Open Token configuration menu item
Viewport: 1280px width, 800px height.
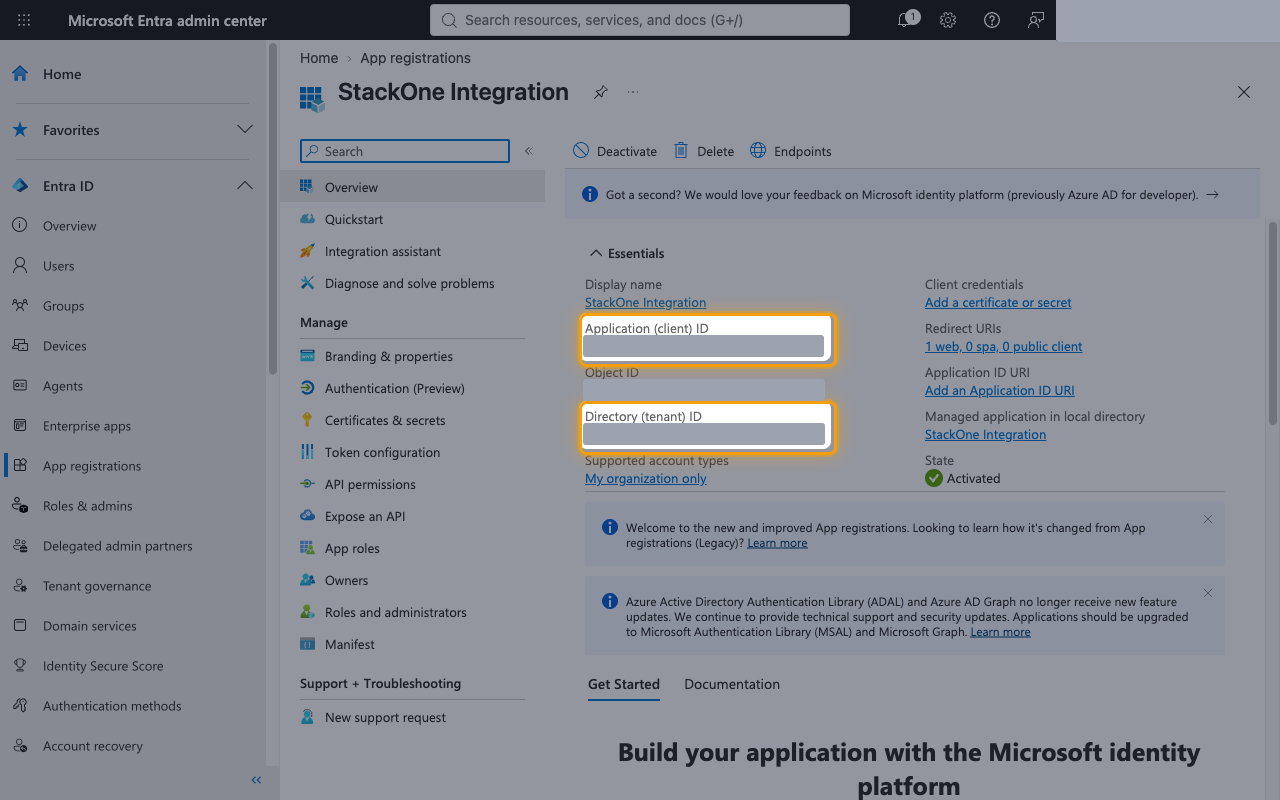pyautogui.click(x=382, y=452)
